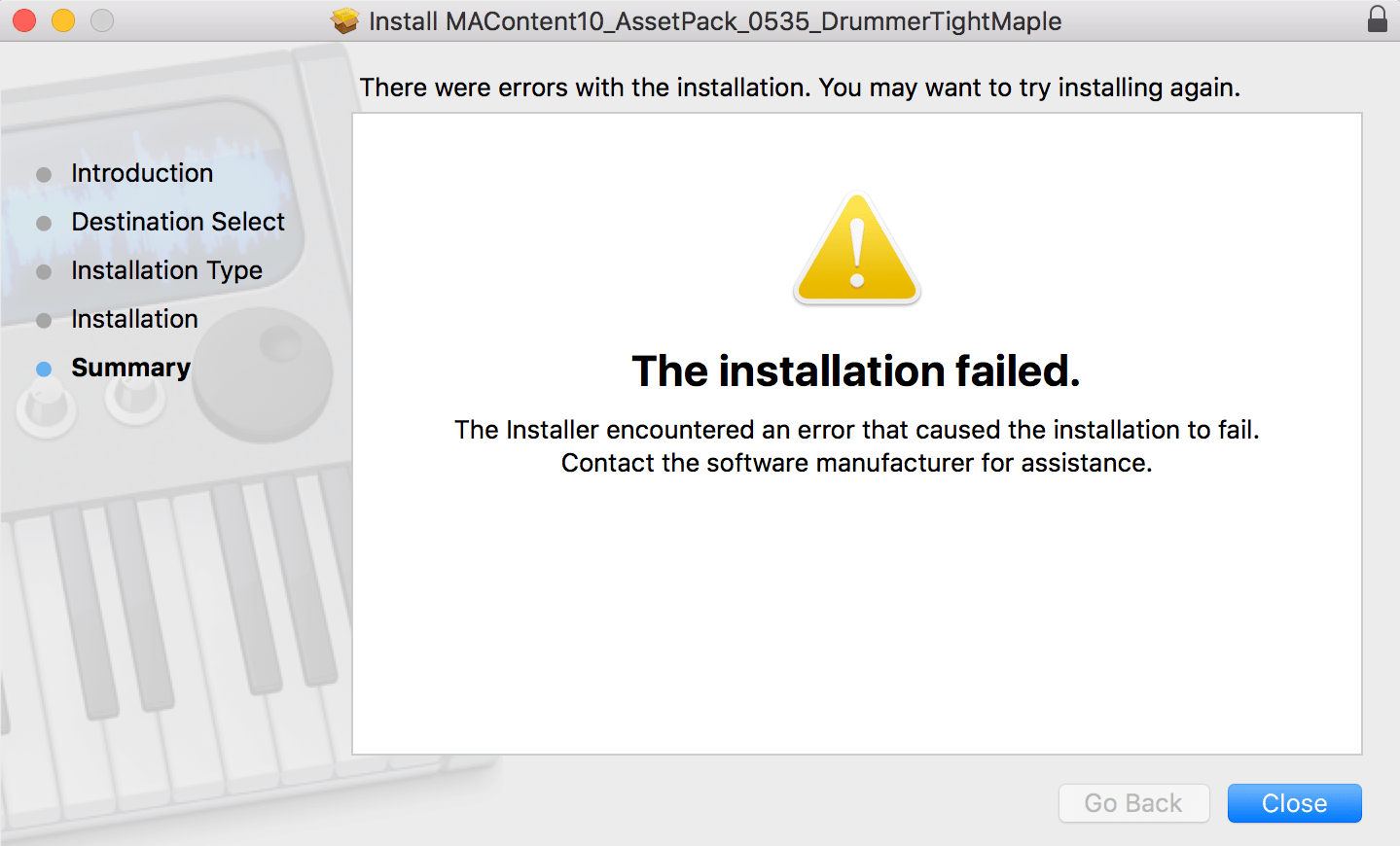This screenshot has width=1400, height=846.
Task: Click the yellow minimize button
Action: (62, 18)
